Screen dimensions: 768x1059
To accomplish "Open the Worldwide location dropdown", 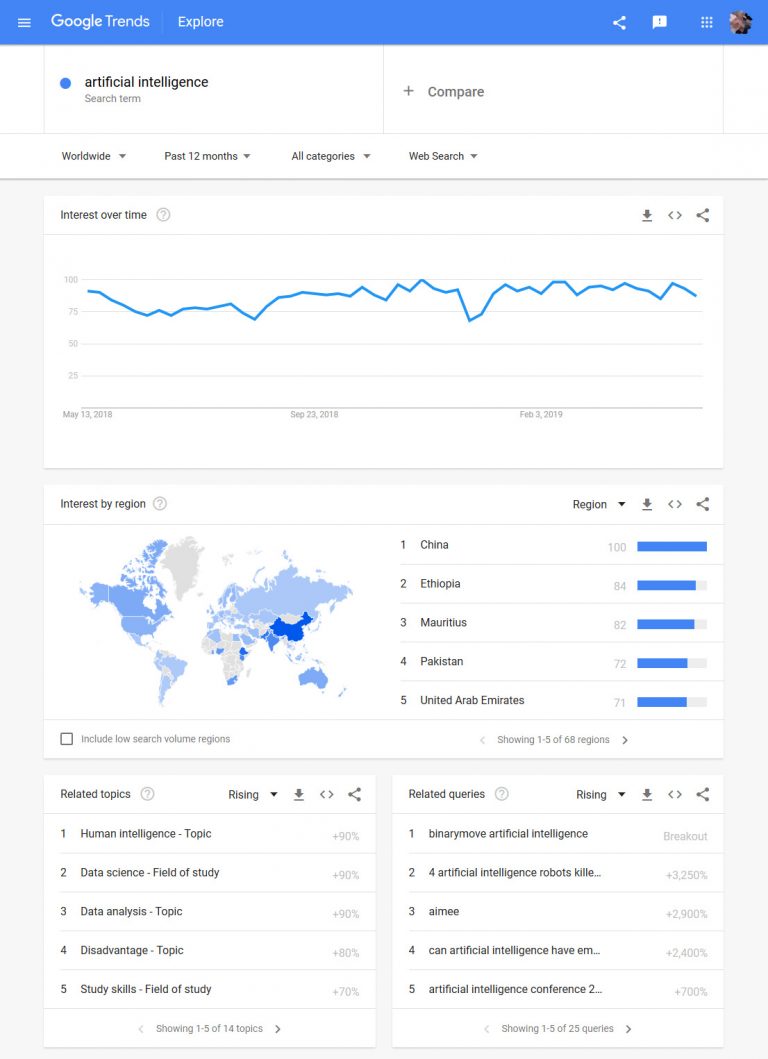I will click(94, 156).
